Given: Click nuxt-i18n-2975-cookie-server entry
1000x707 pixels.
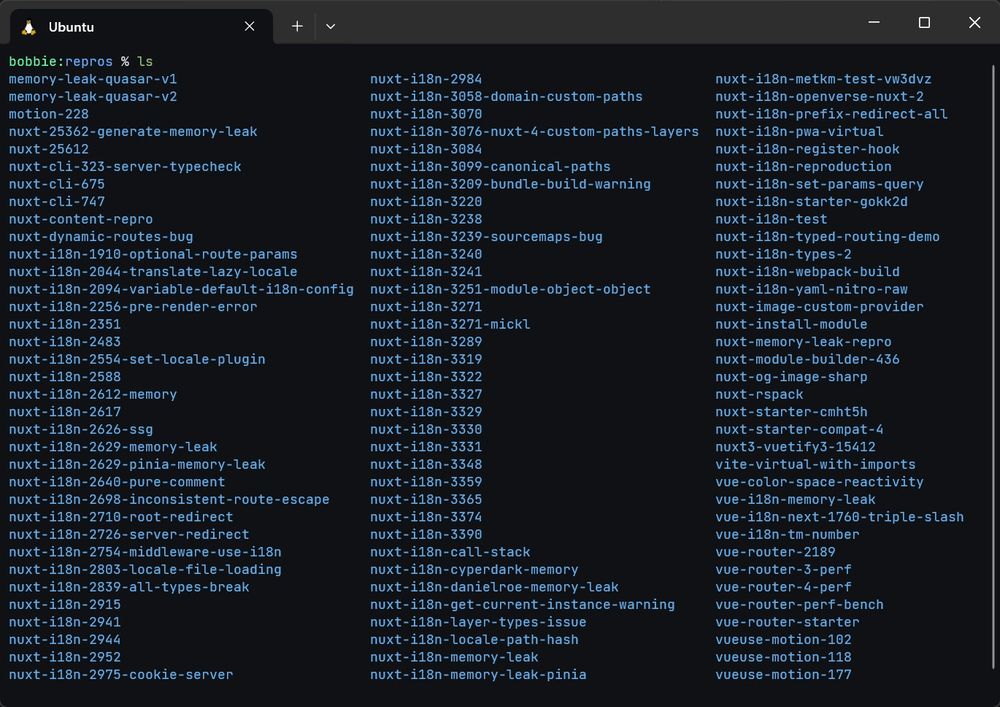Looking at the screenshot, I should pos(121,674).
